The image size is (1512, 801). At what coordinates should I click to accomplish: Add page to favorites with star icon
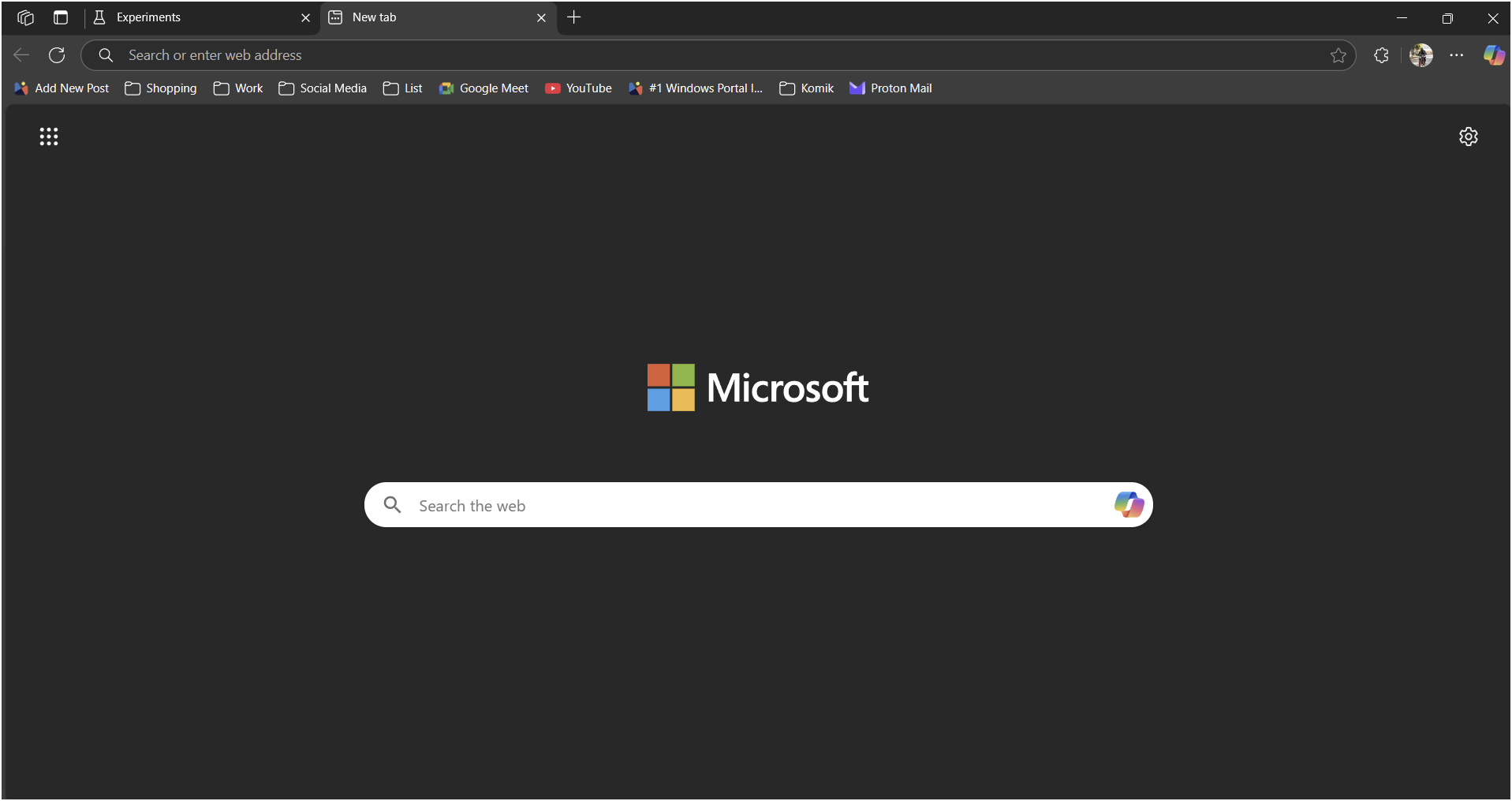click(1338, 55)
